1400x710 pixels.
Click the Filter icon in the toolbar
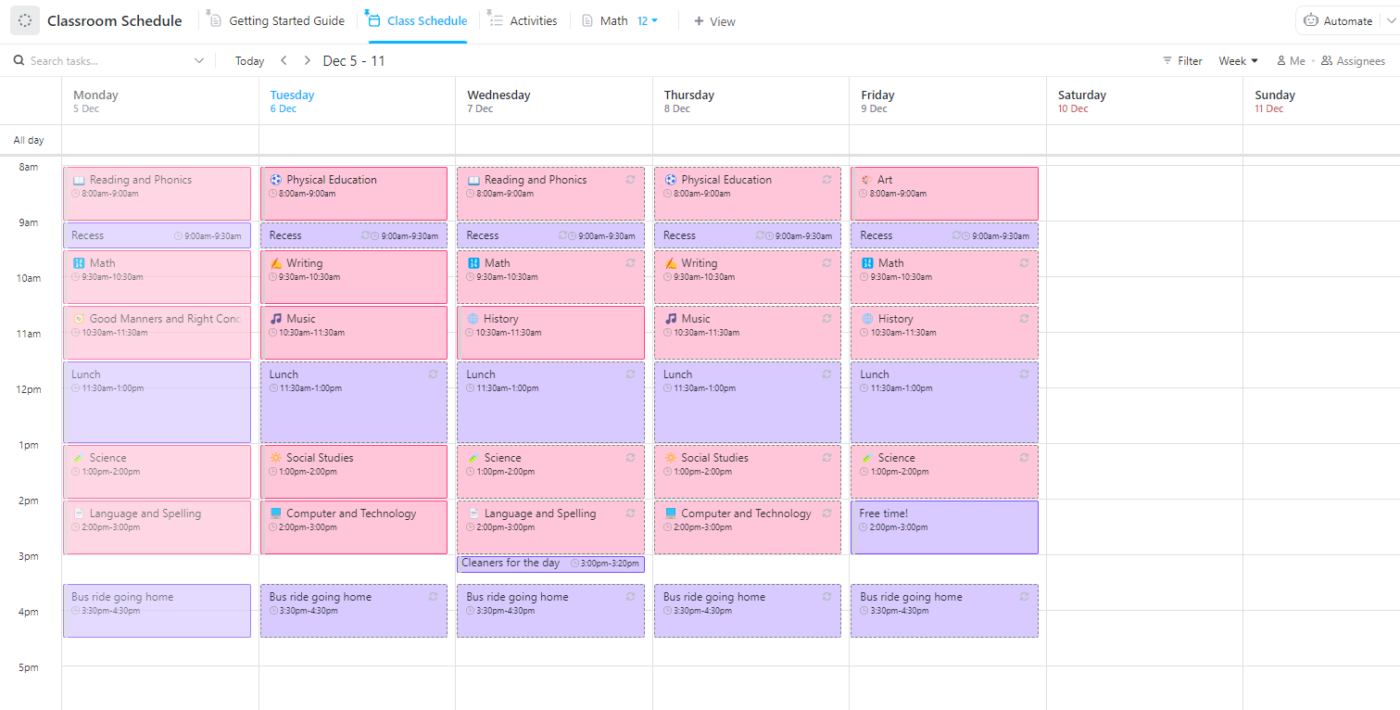click(x=1167, y=61)
